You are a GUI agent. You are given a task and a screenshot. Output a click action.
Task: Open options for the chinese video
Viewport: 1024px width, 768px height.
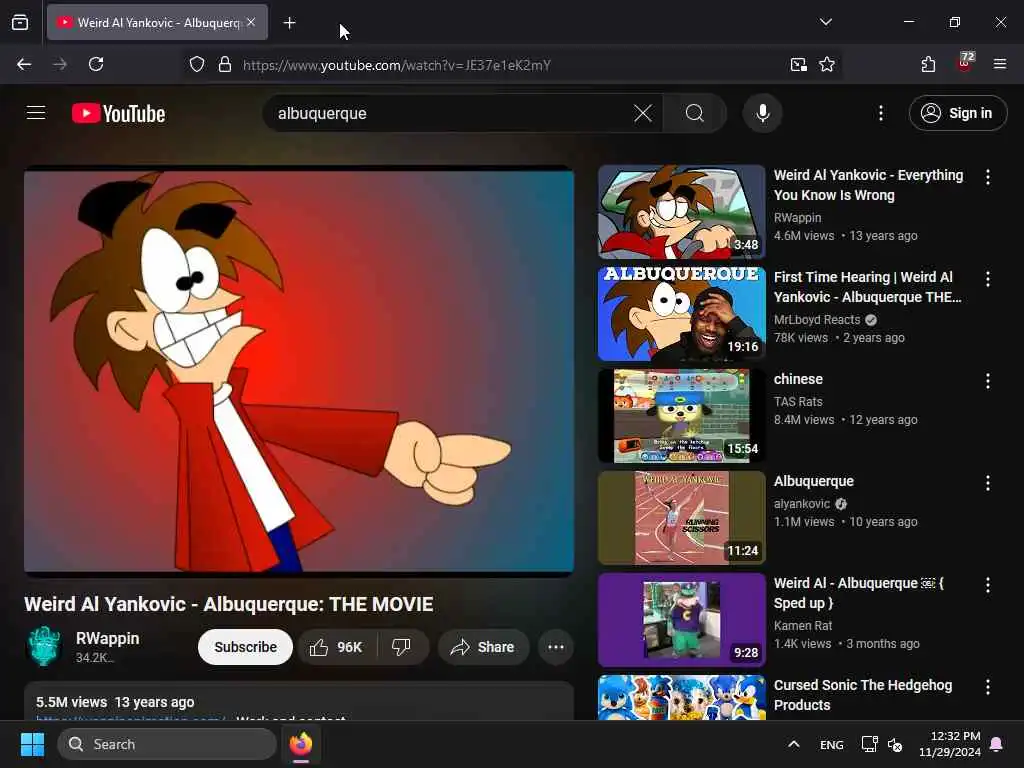[987, 381]
